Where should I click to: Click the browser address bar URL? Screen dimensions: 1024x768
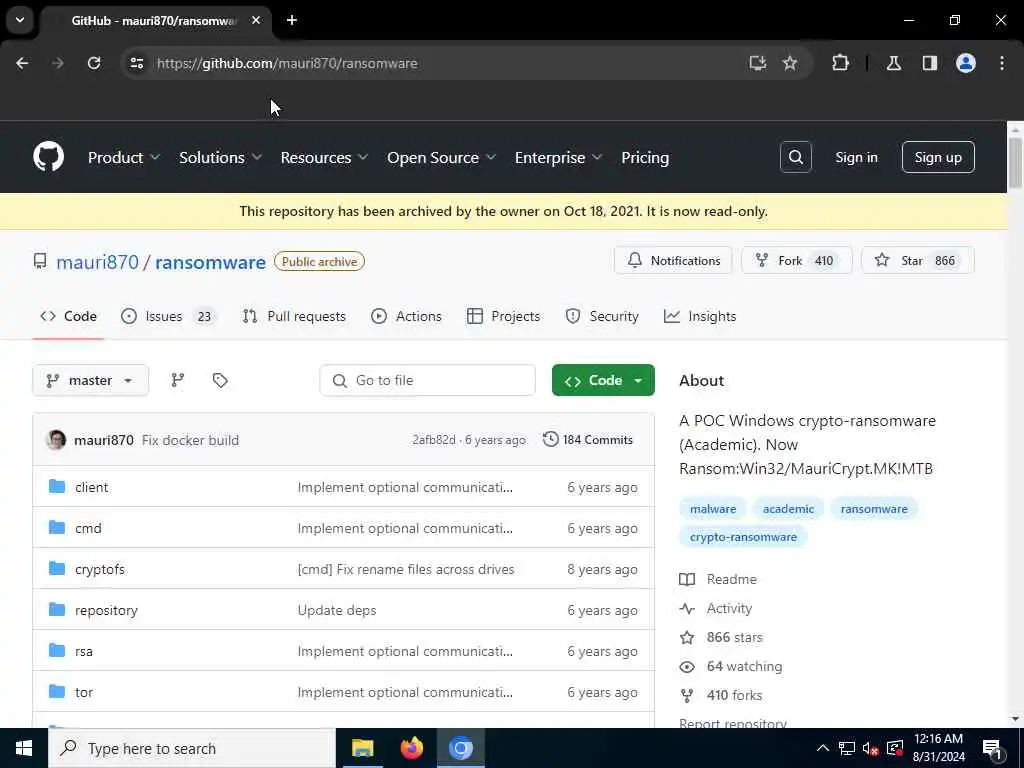click(287, 63)
